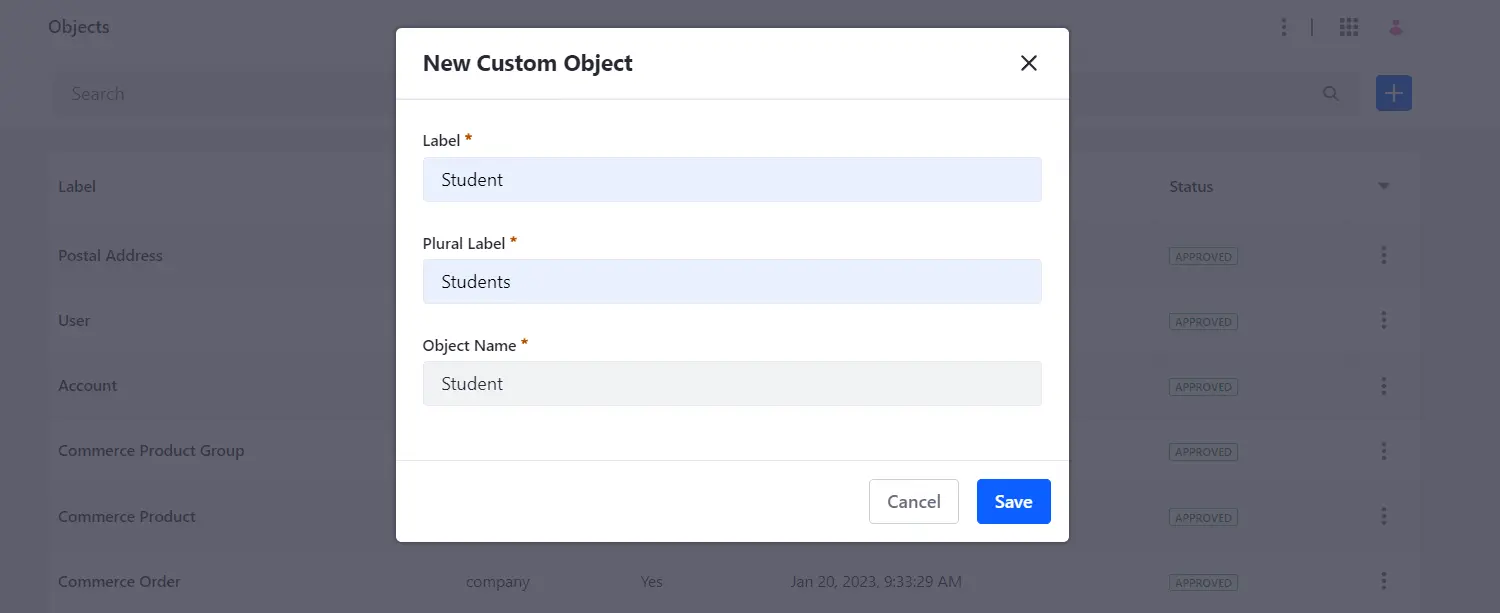
Task: Click the search magnifier icon
Action: (x=1330, y=93)
